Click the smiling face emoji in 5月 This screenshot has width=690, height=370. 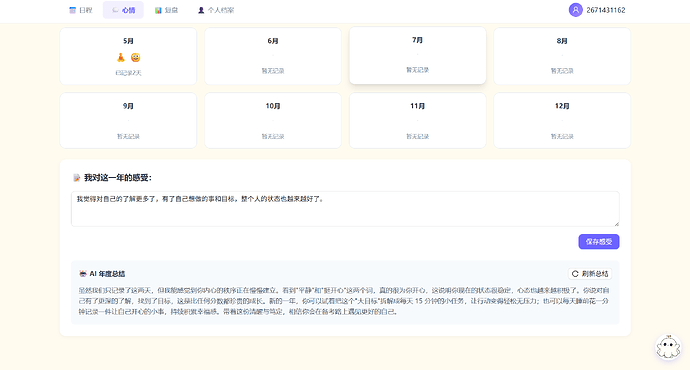pyautogui.click(x=136, y=57)
